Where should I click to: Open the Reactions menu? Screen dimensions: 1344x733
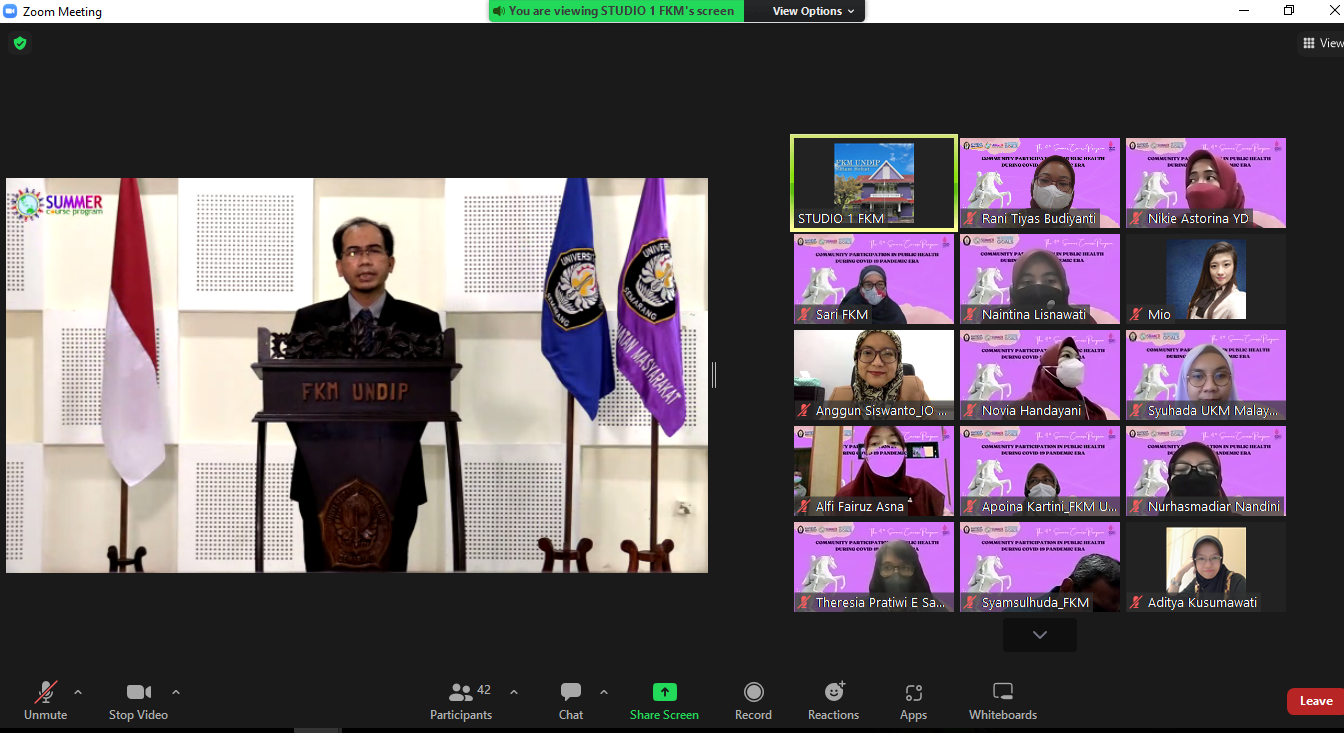(x=833, y=699)
